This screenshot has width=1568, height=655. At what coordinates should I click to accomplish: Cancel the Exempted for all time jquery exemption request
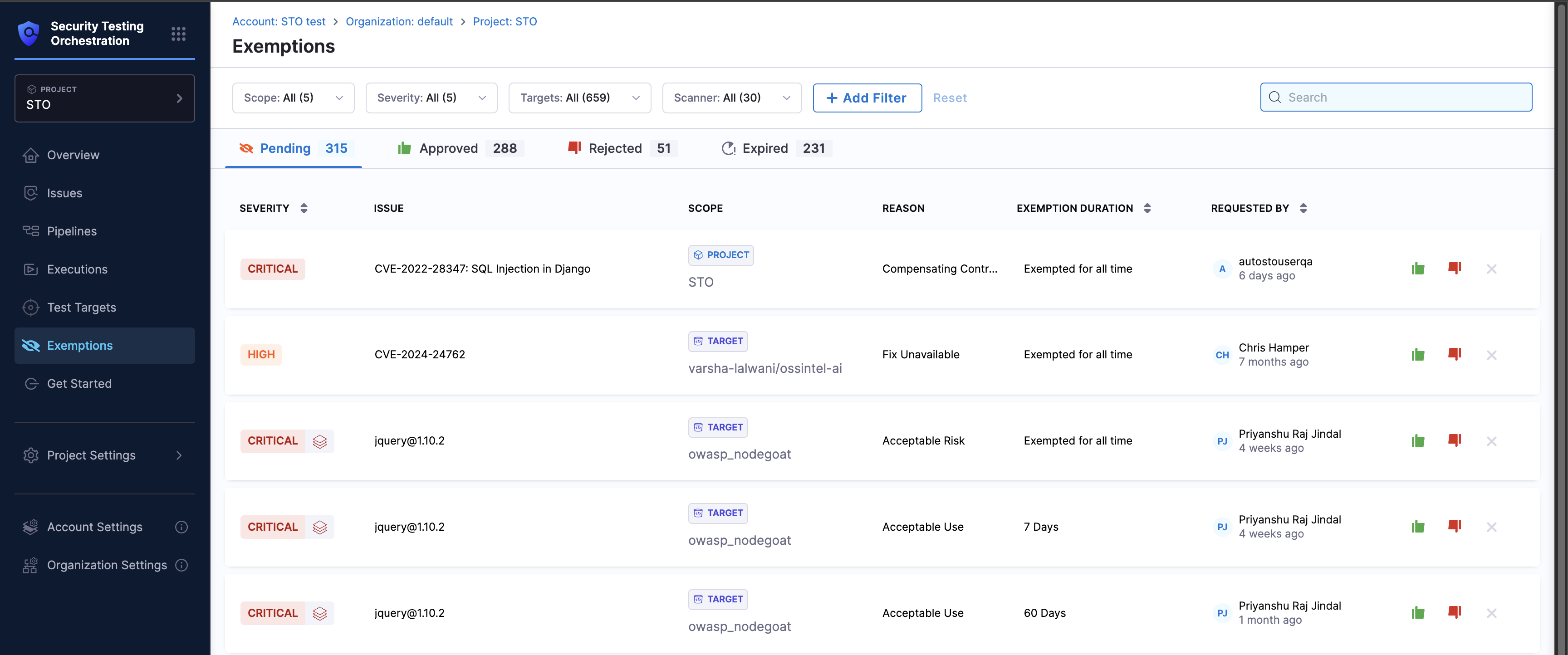[1491, 441]
